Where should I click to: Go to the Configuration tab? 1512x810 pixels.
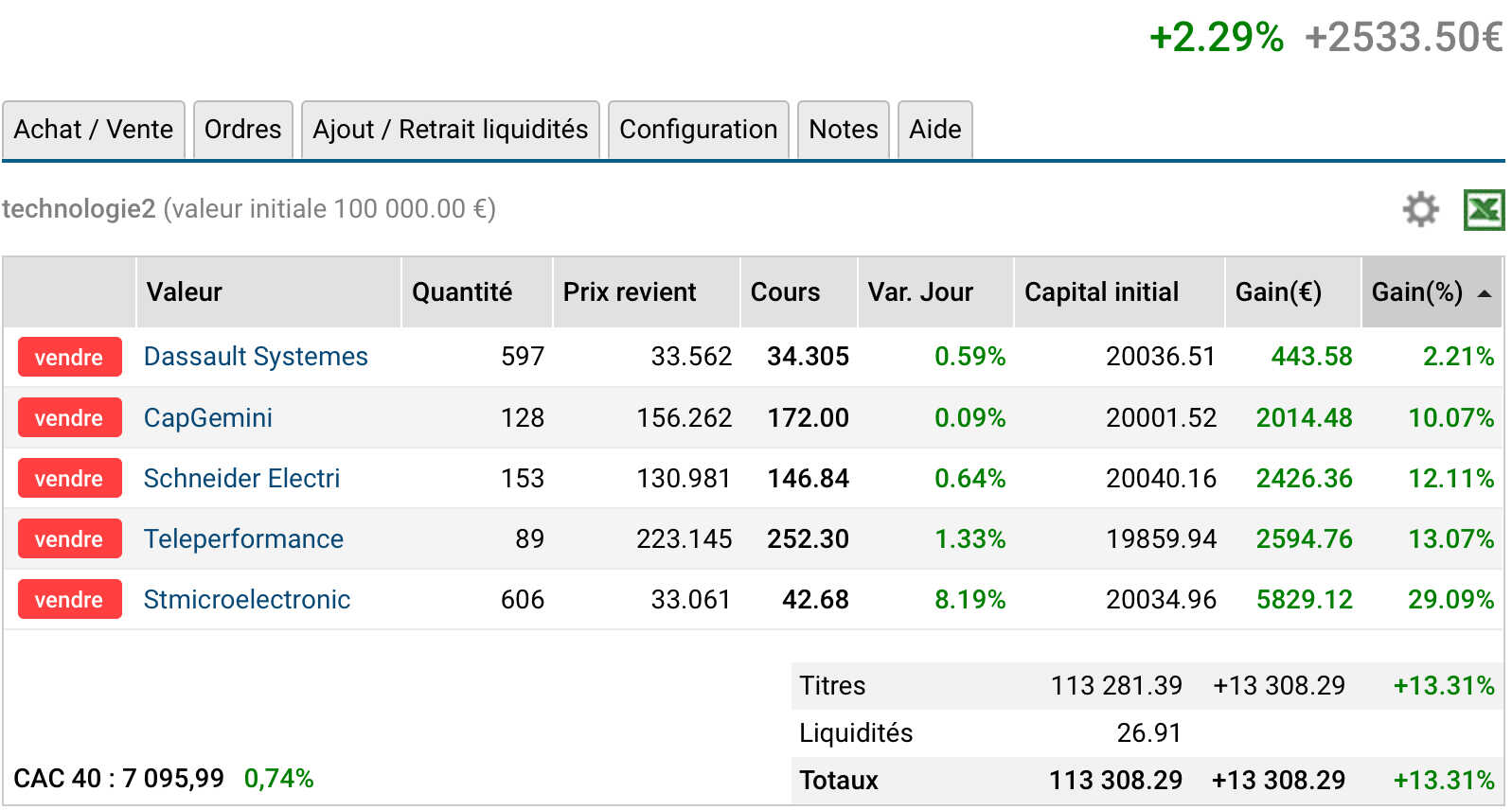(699, 130)
